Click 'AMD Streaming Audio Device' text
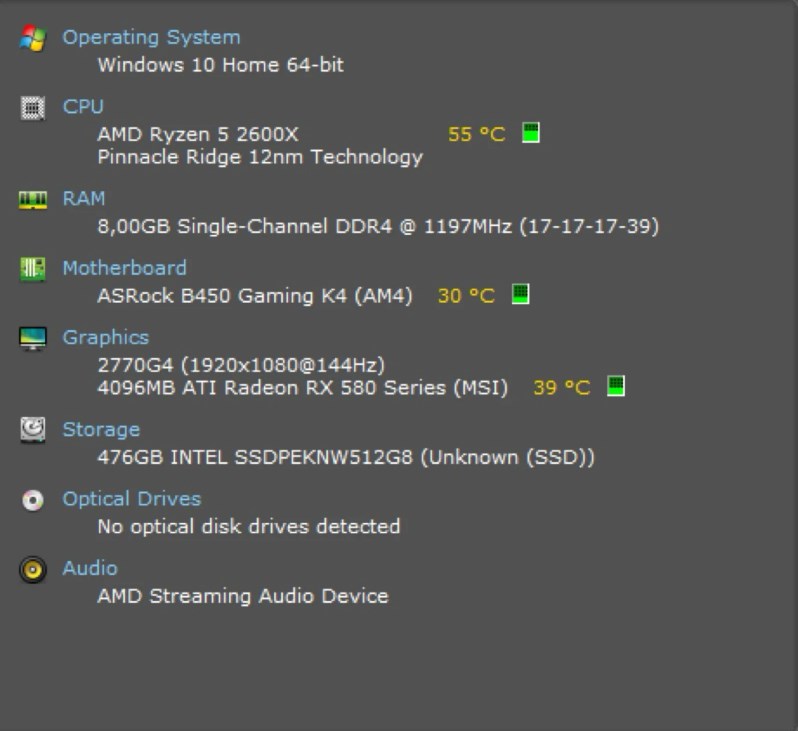798x731 pixels. click(243, 596)
